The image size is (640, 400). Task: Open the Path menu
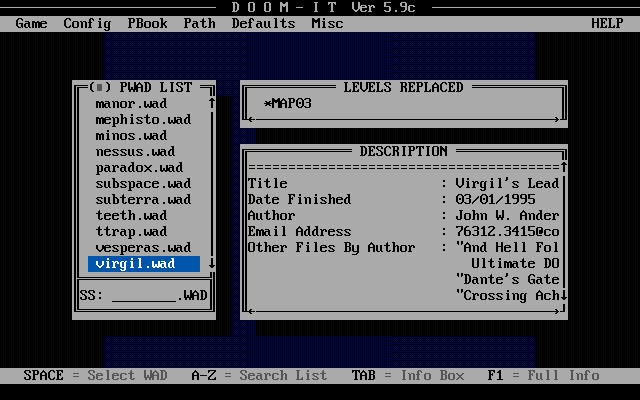200,24
